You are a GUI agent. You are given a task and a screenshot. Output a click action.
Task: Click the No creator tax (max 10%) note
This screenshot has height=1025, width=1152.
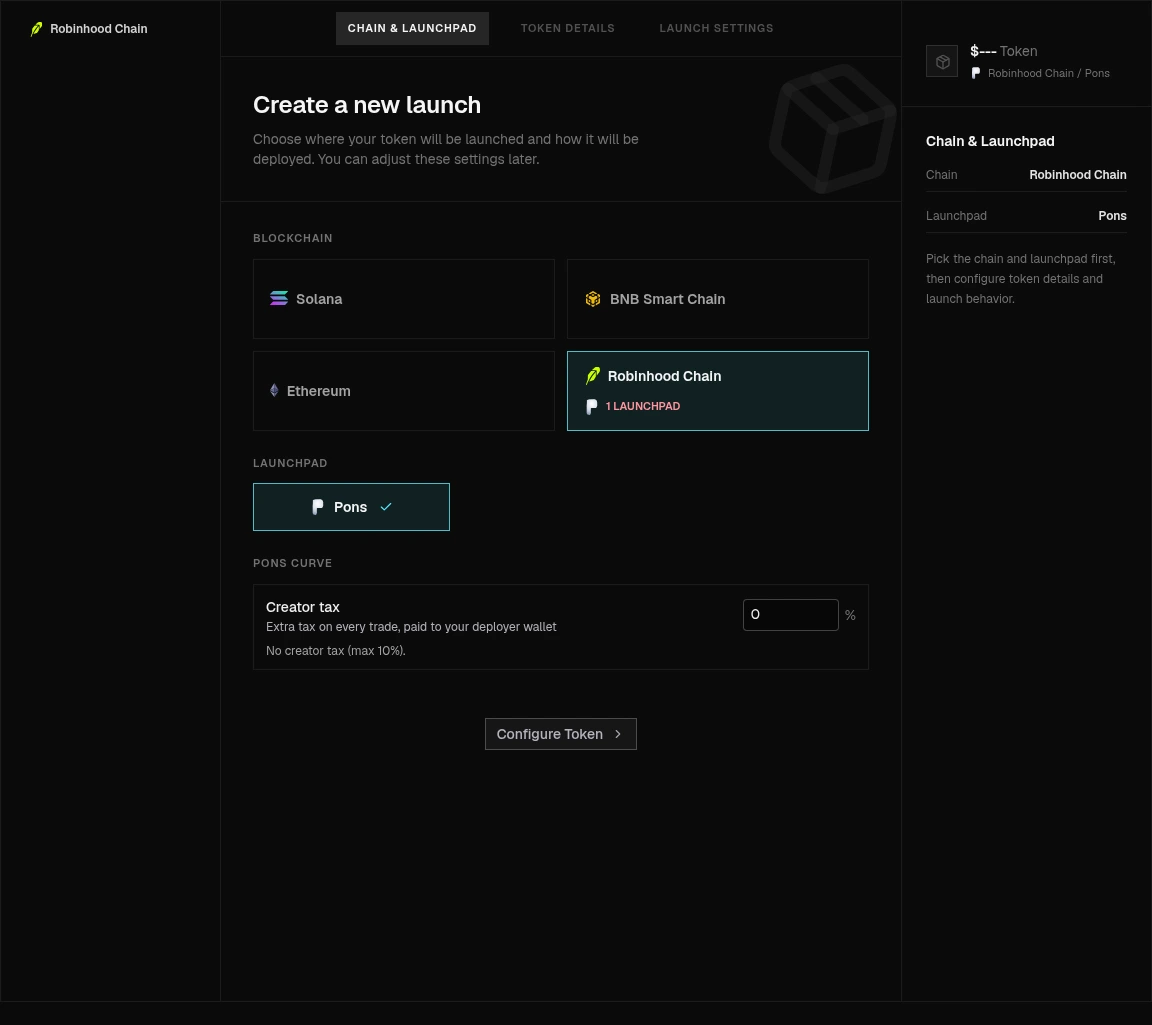click(336, 651)
